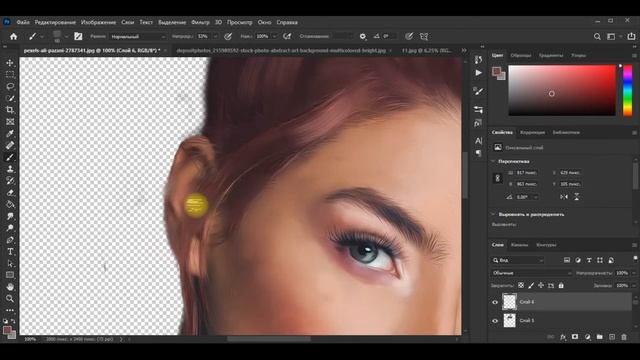Toggle pixel layer filter
The width and height of the screenshot is (640, 360).
point(567,260)
